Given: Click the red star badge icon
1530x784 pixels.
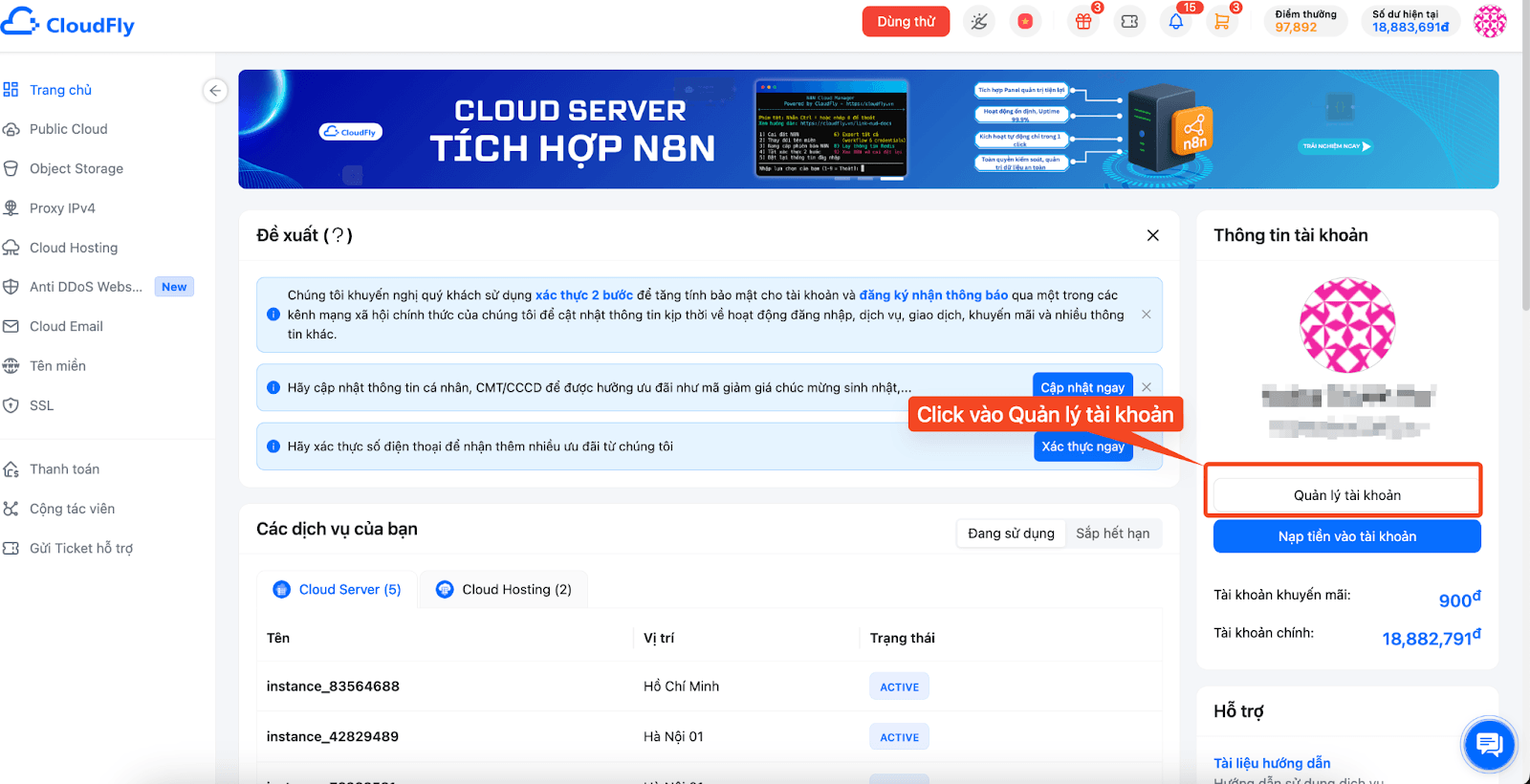Looking at the screenshot, I should [x=1025, y=21].
